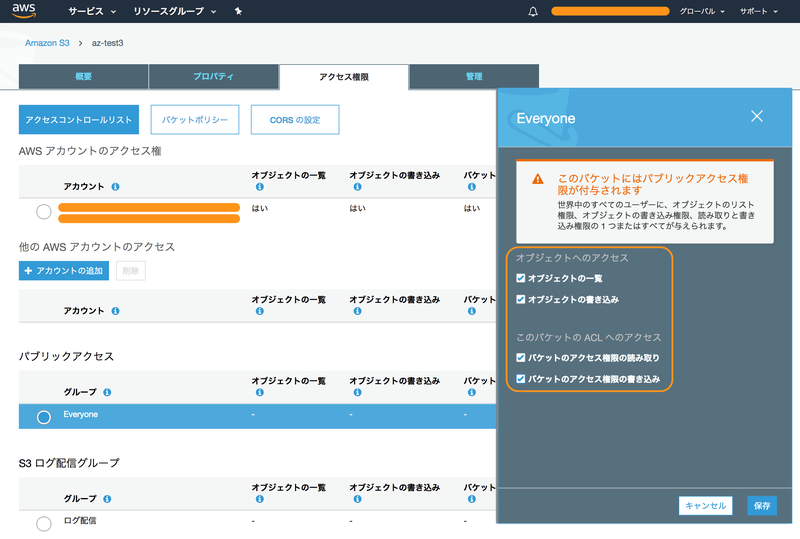Uncheck オブジェクトの一覧 checkbox in Everyone panel
The width and height of the screenshot is (800, 539).
[x=520, y=278]
